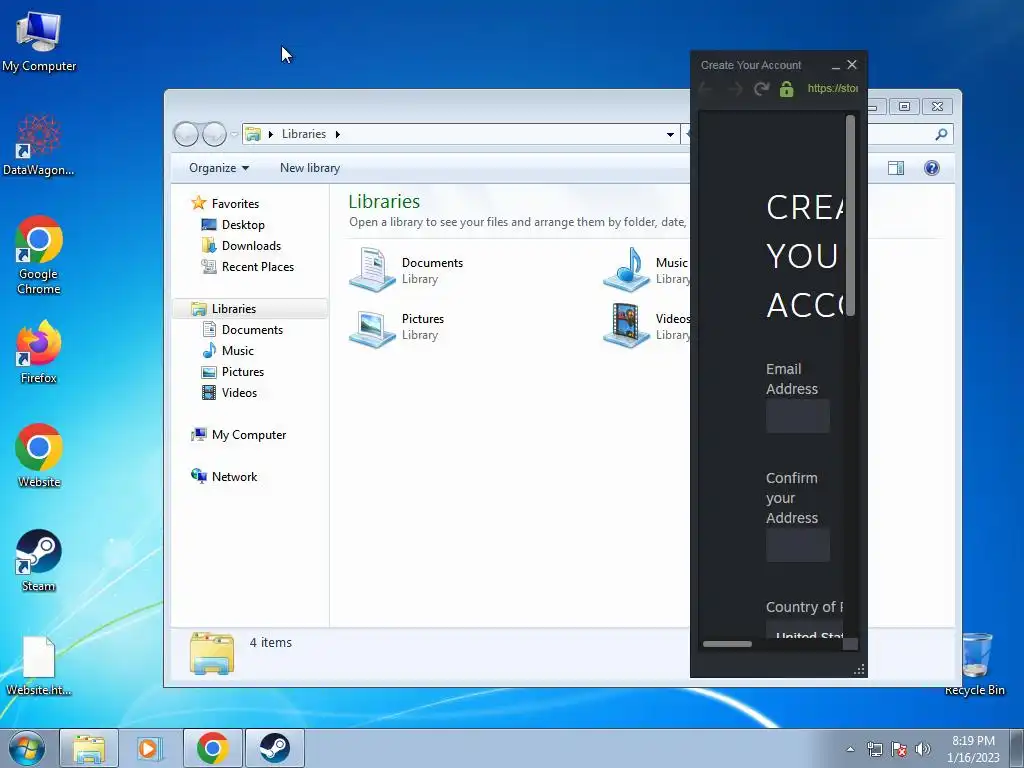Click the Steam window horizontal scrollbar

(x=727, y=644)
